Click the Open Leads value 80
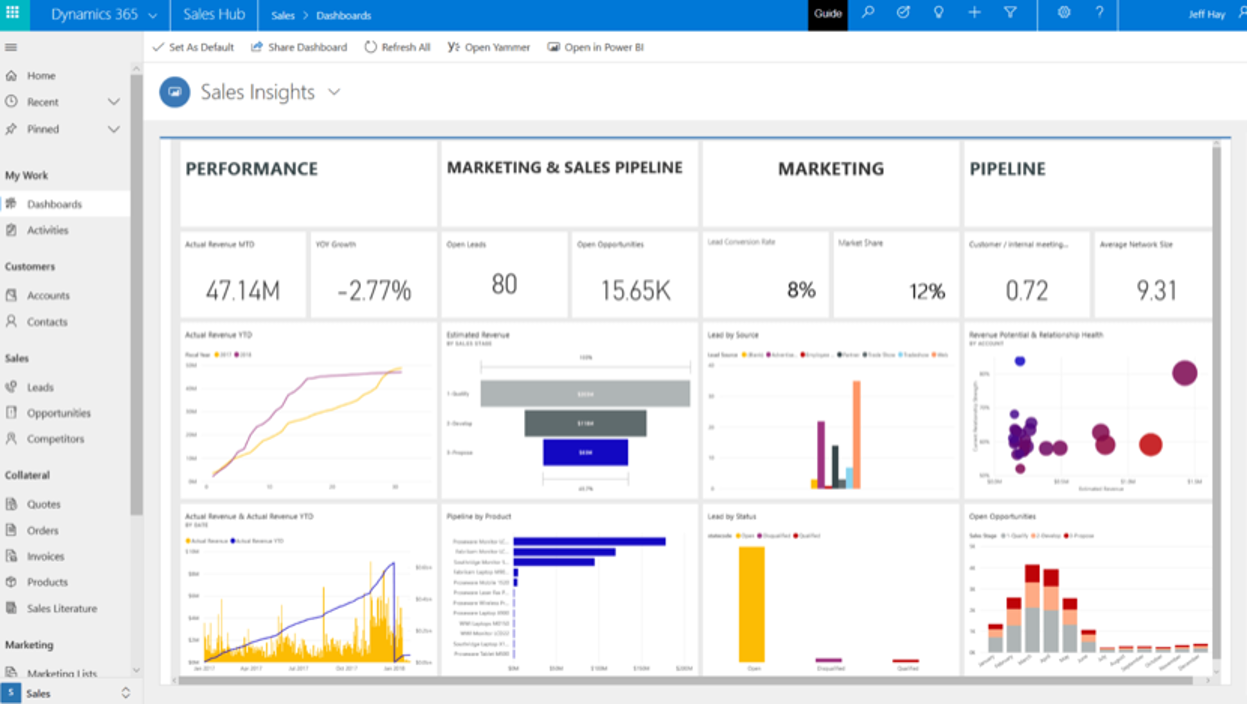 coord(504,285)
